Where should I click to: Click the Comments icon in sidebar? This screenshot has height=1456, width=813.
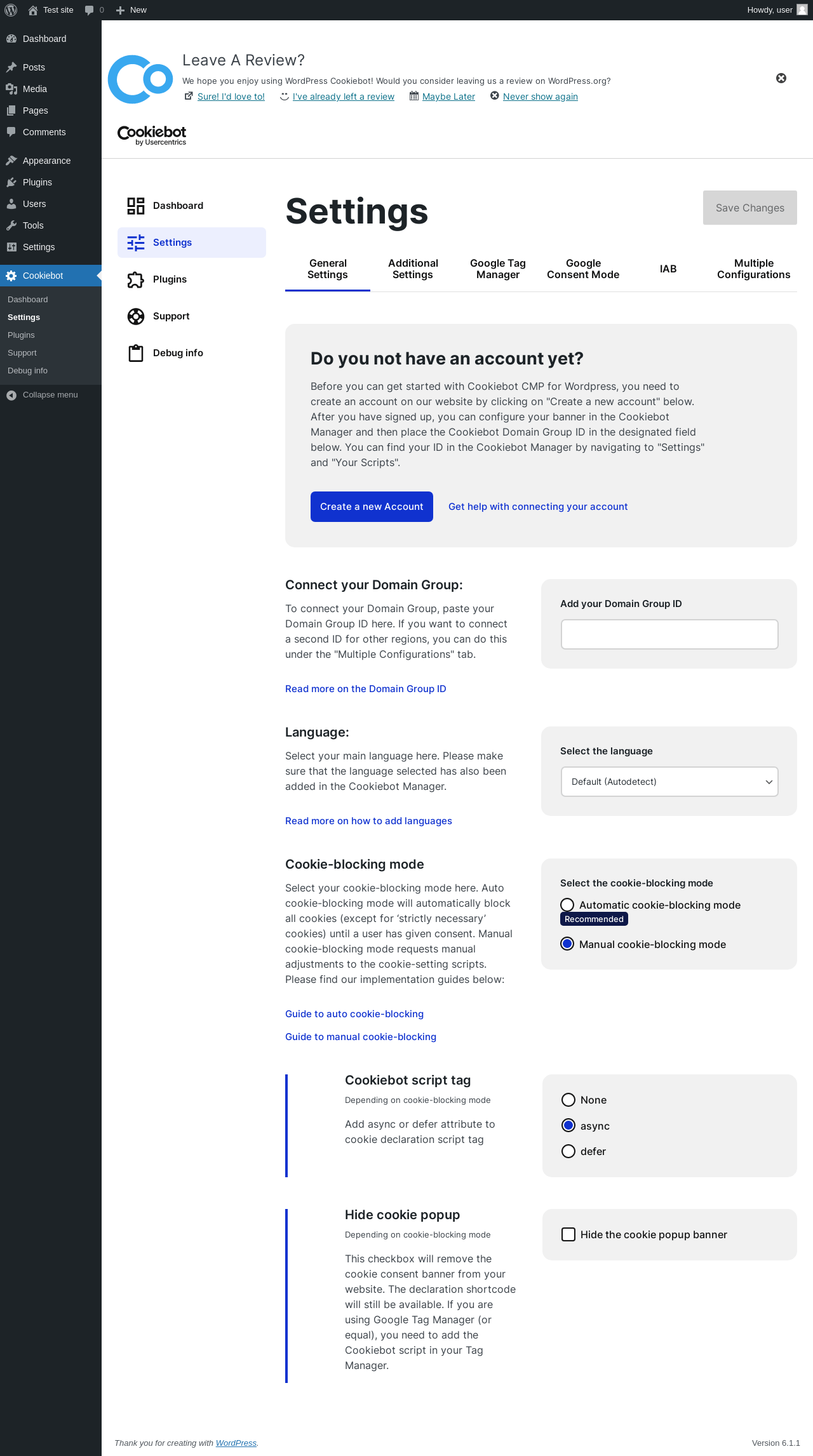tap(11, 132)
